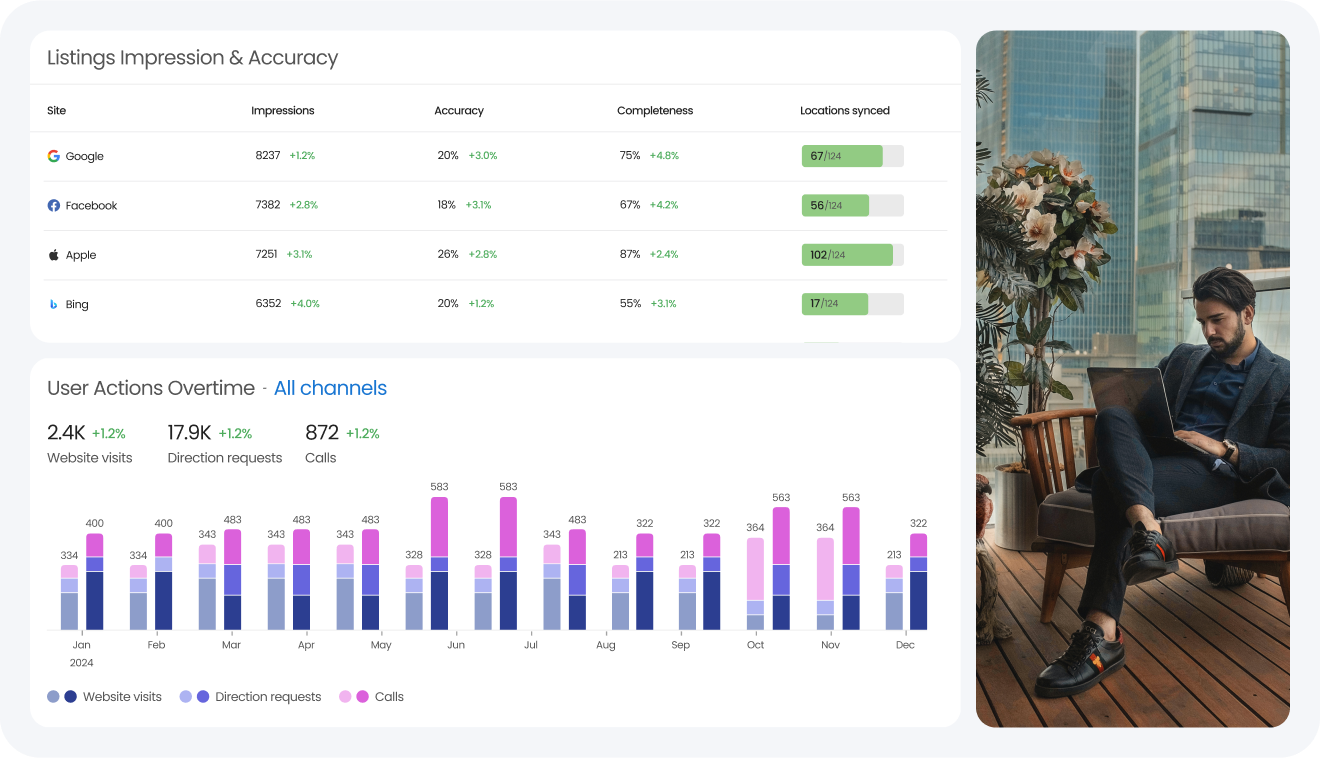
Task: Open the All channels filter link
Action: 330,388
